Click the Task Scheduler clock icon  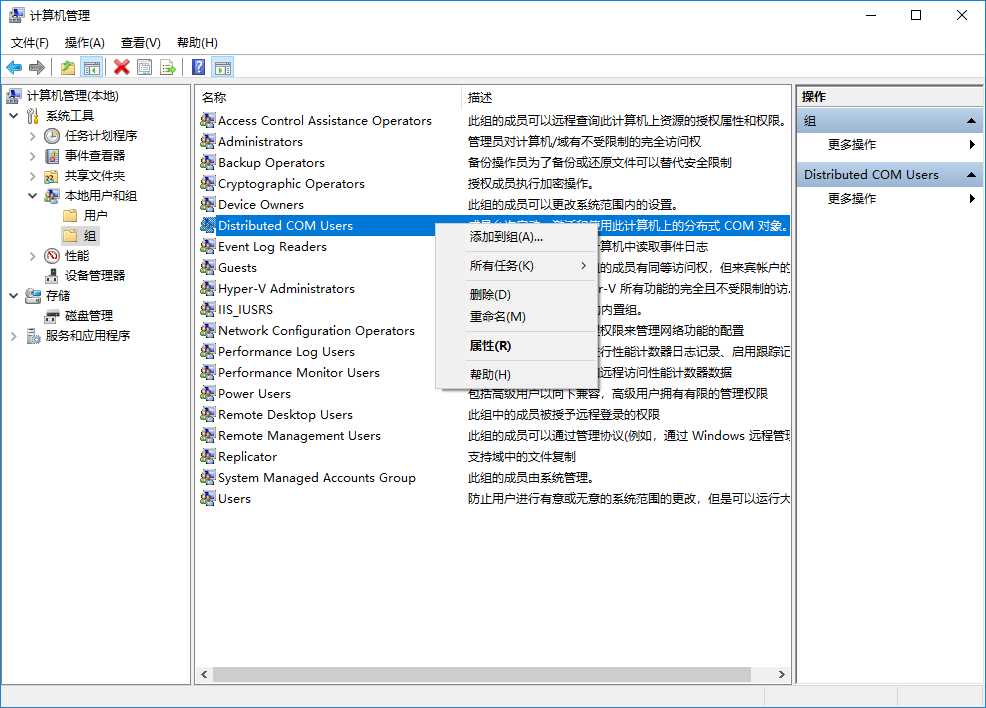tap(52, 136)
